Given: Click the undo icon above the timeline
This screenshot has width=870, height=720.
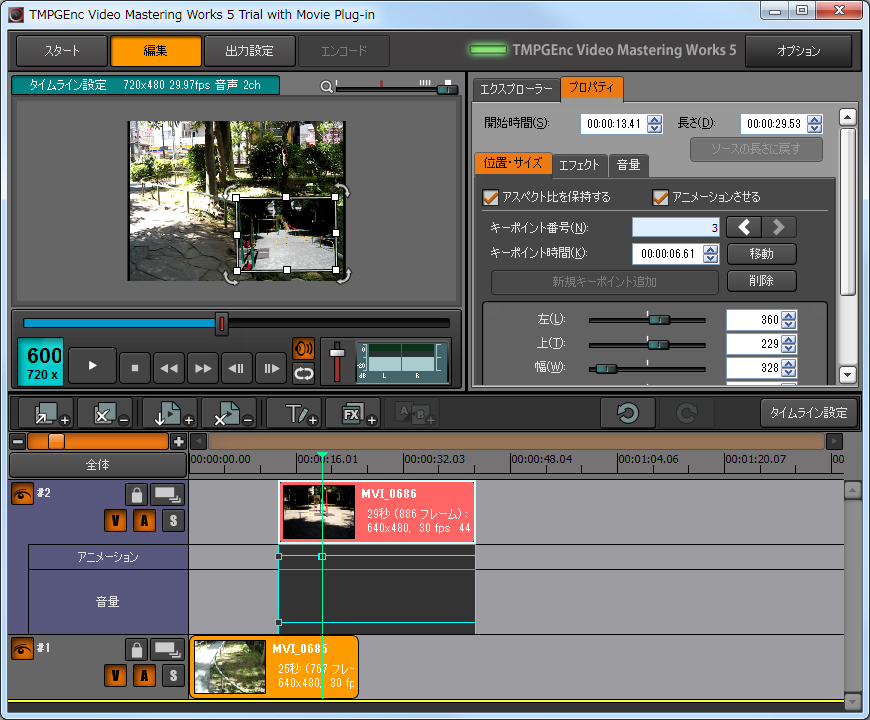Looking at the screenshot, I should pyautogui.click(x=628, y=412).
